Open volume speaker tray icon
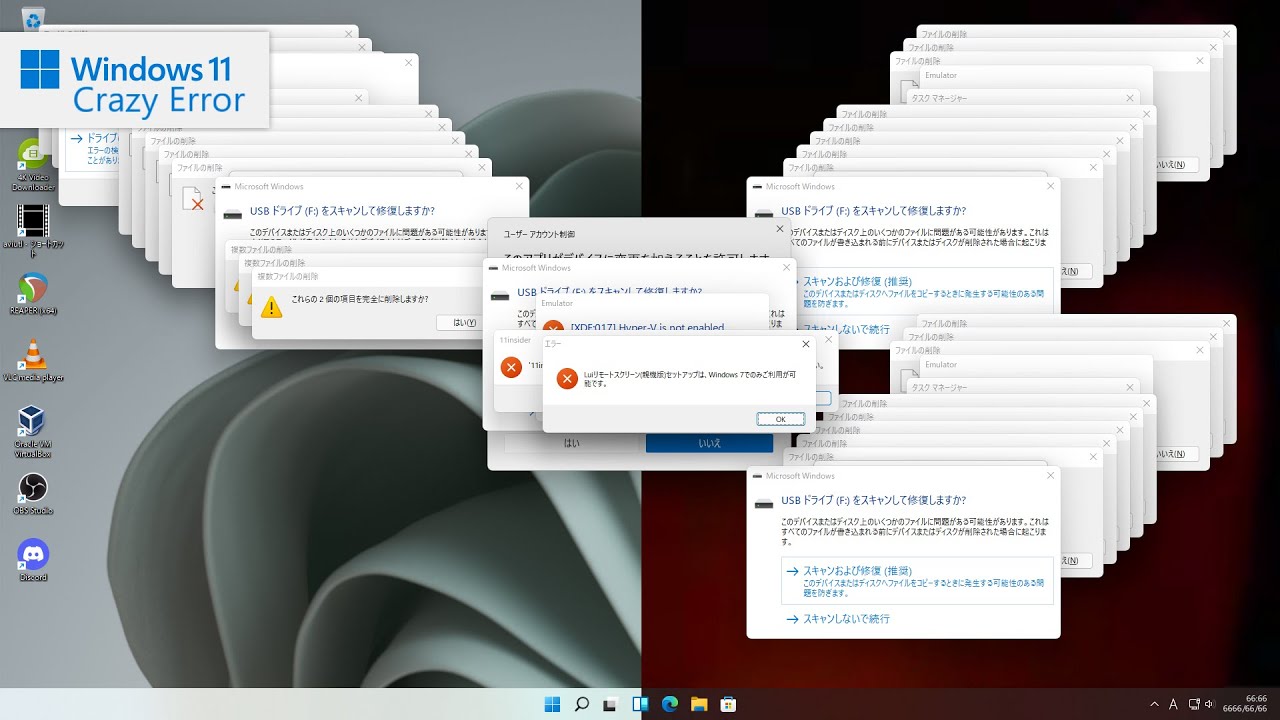Viewport: 1280px width, 720px height. click(1209, 704)
